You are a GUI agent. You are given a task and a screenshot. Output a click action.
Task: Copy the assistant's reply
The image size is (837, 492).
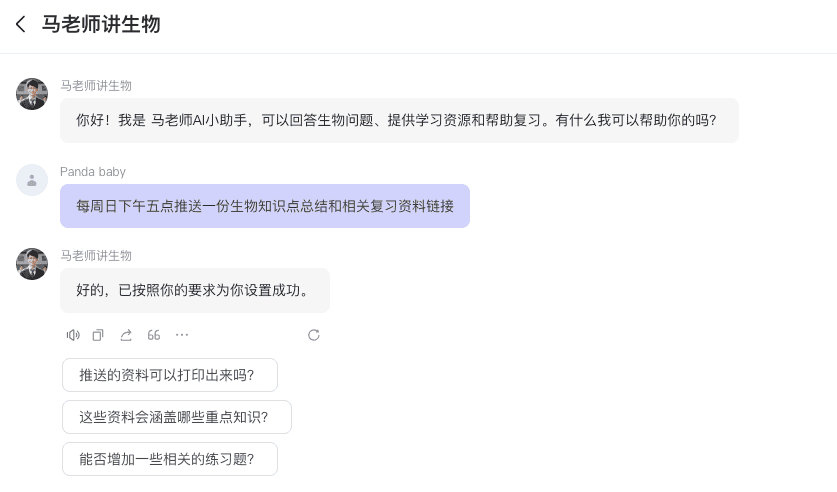(98, 335)
